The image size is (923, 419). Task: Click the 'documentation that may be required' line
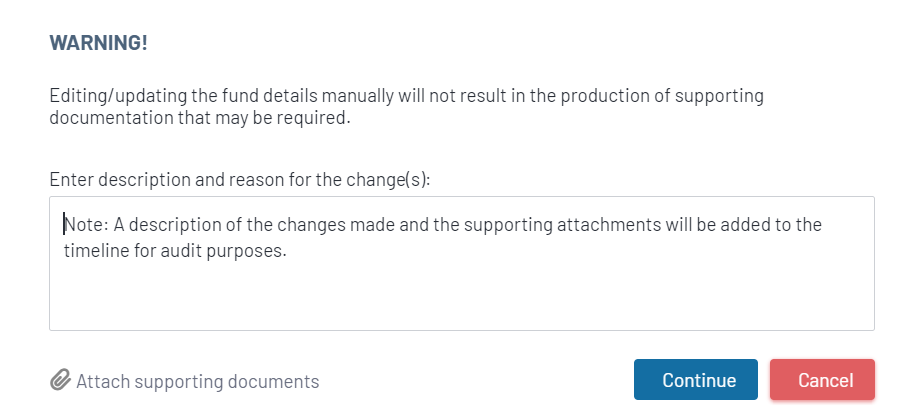(x=200, y=118)
